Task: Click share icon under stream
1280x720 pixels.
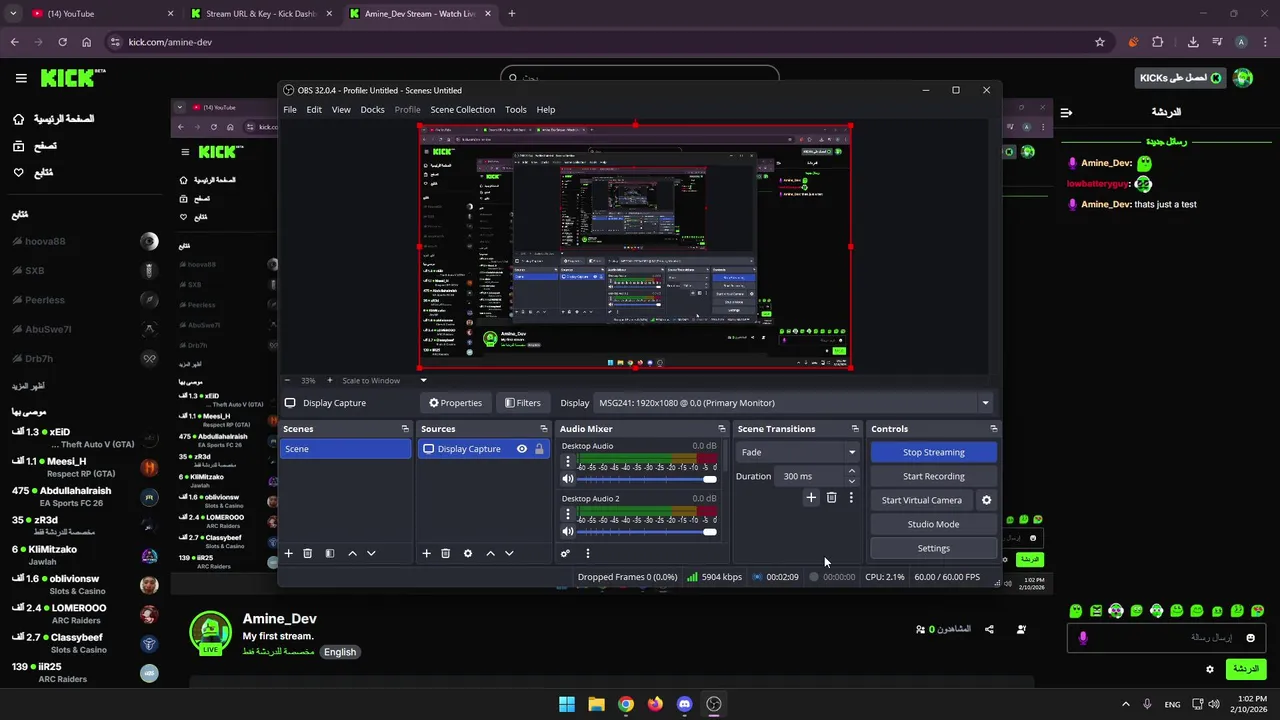Action: (x=989, y=629)
